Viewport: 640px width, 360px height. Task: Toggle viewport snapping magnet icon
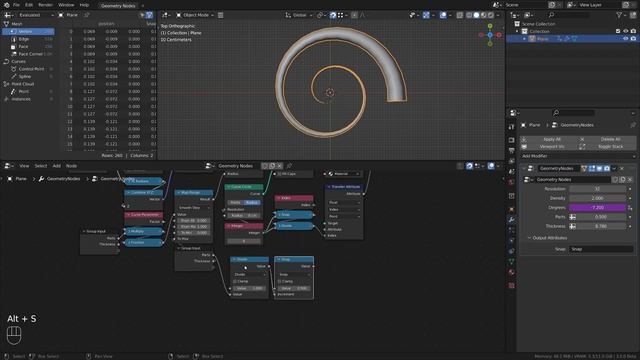[333, 15]
